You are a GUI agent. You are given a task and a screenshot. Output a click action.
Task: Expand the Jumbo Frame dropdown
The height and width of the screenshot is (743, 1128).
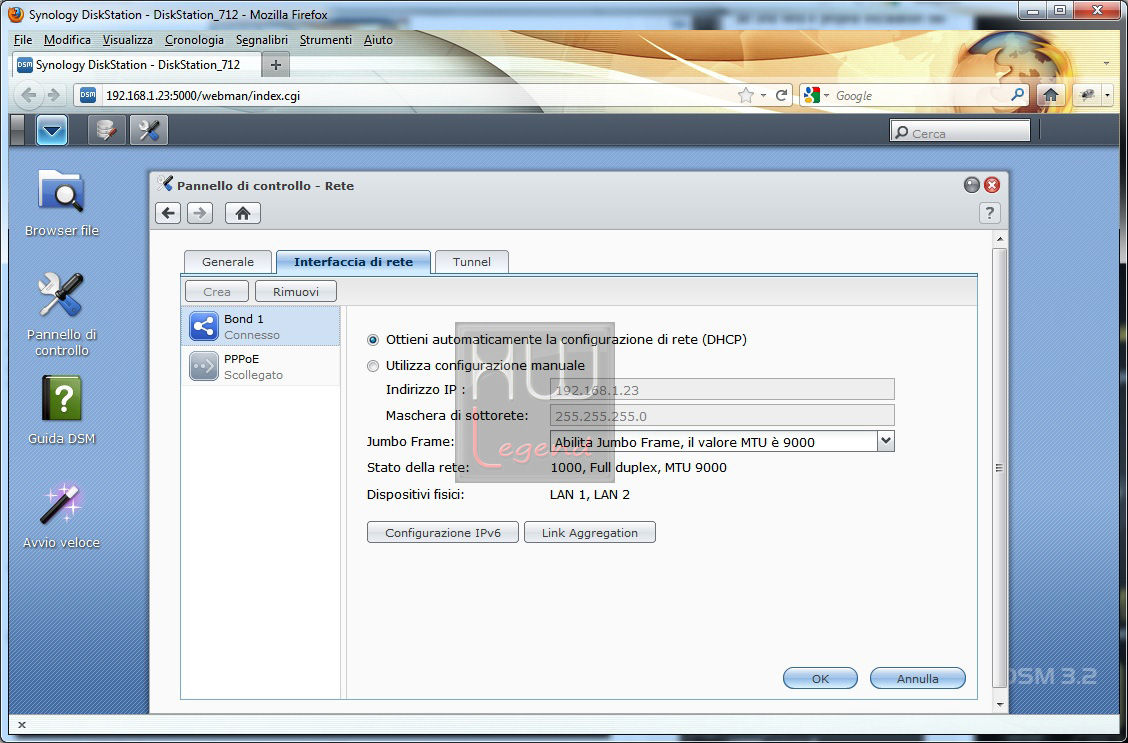(x=886, y=441)
